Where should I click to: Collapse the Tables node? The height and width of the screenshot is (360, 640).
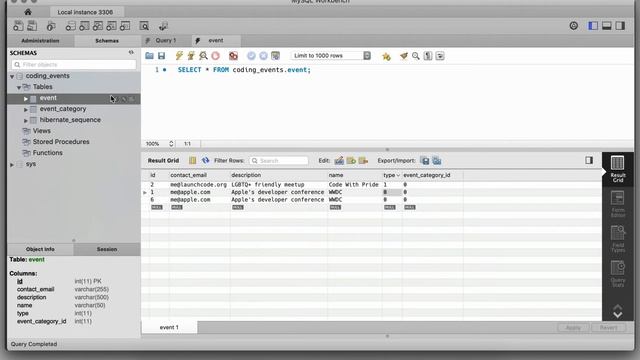(x=19, y=87)
